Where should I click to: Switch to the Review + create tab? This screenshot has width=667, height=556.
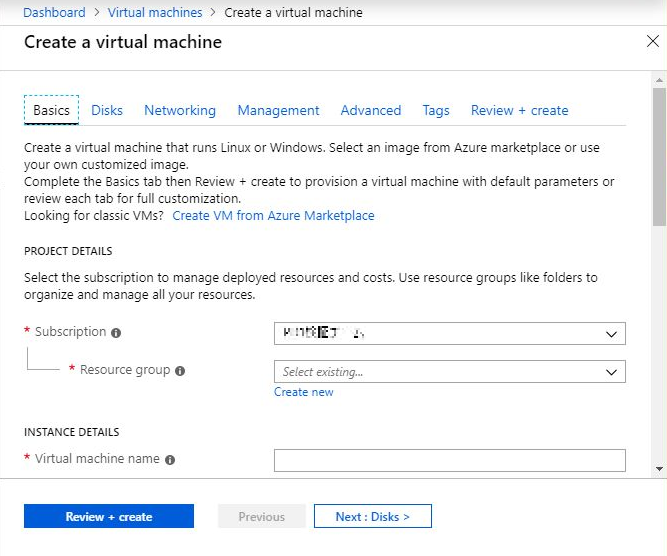519,111
